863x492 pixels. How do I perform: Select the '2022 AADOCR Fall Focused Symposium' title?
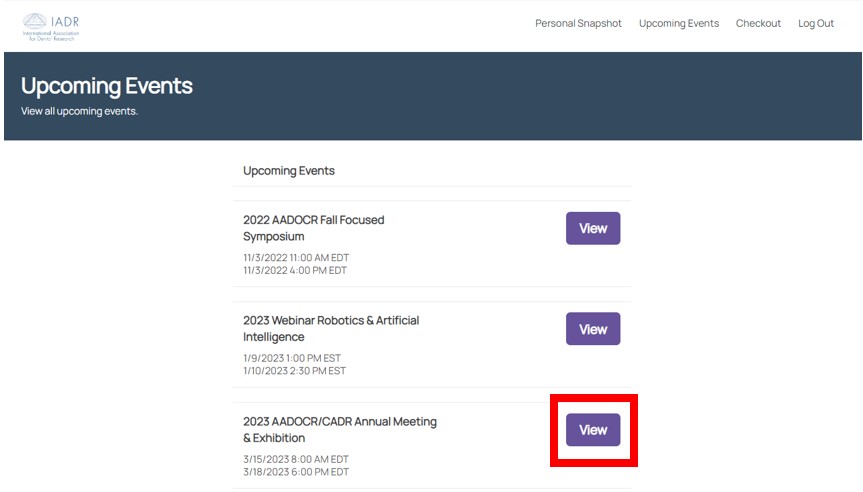pyautogui.click(x=314, y=228)
